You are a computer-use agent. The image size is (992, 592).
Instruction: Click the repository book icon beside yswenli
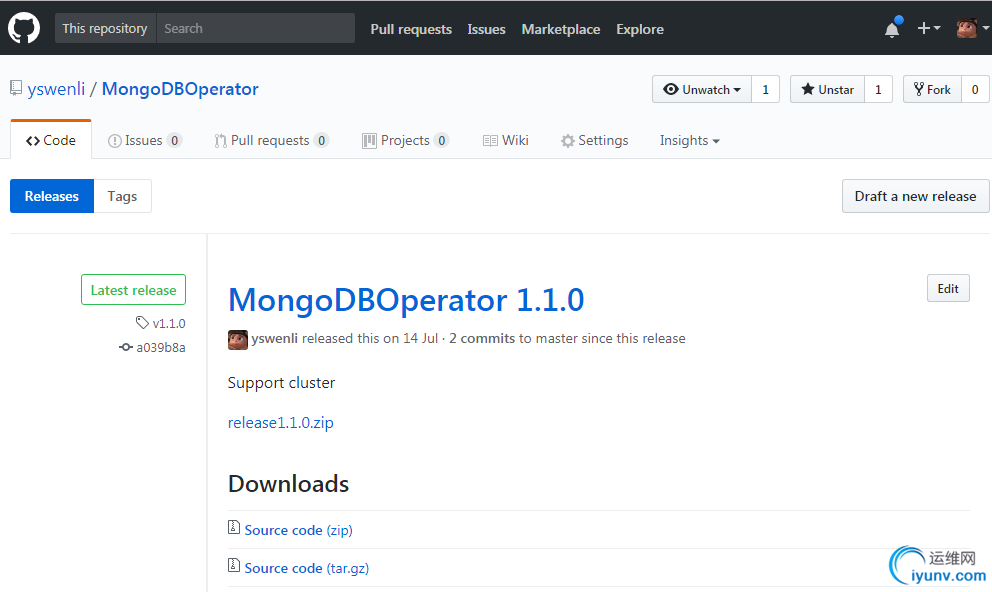(x=16, y=89)
